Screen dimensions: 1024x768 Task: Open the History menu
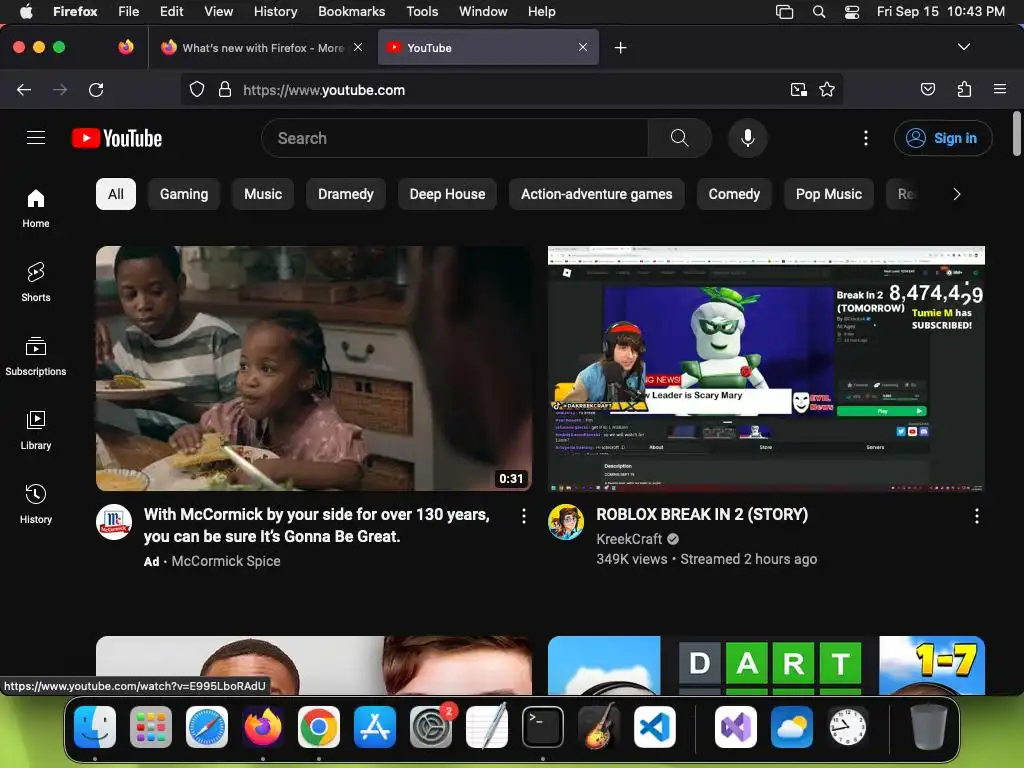[276, 11]
